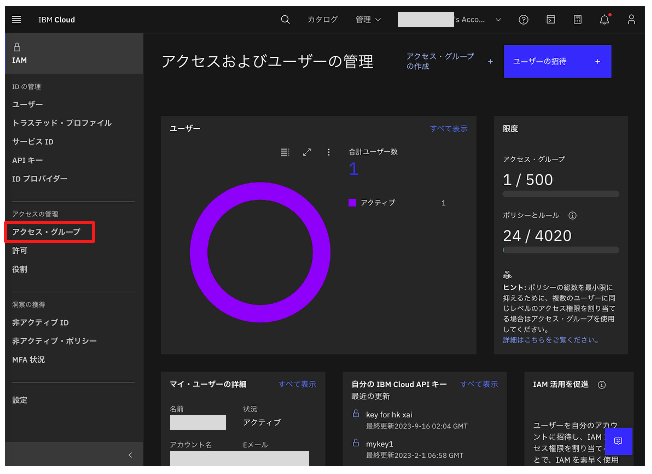Screen dimensions: 652x474
Task: Expand the users chart to fullscreen
Action: [307, 152]
